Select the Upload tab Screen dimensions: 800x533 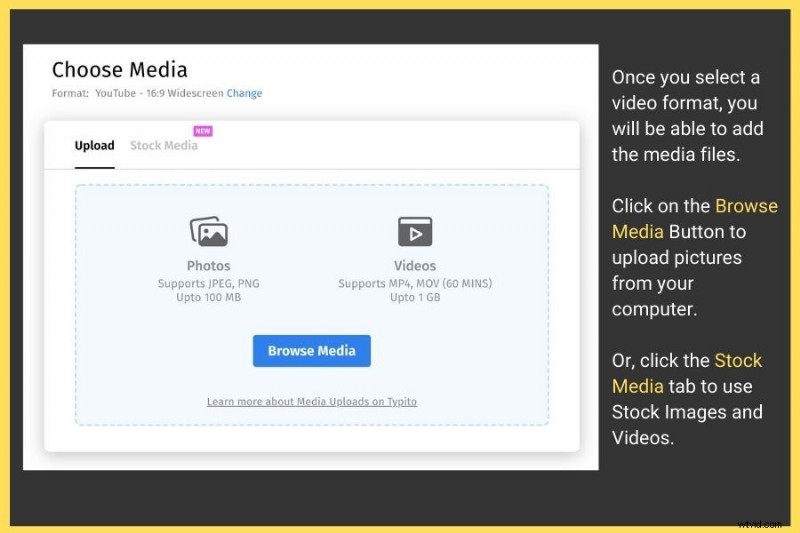click(94, 145)
